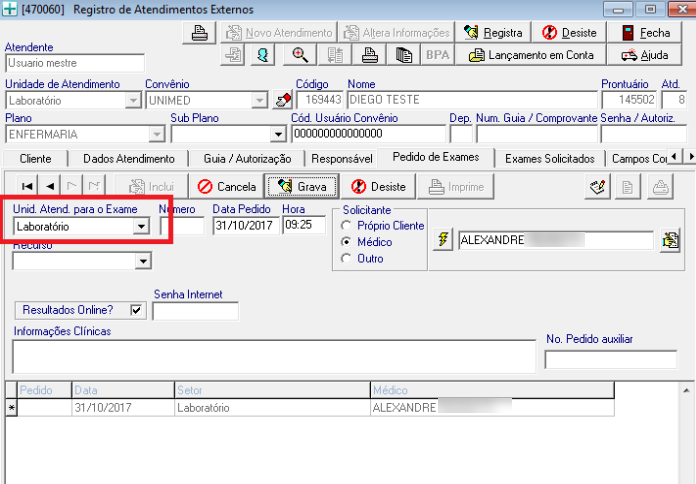Image resolution: width=696 pixels, height=484 pixels.
Task: Expand Unid. Atend. para o Exame dropdown
Action: coord(141,226)
